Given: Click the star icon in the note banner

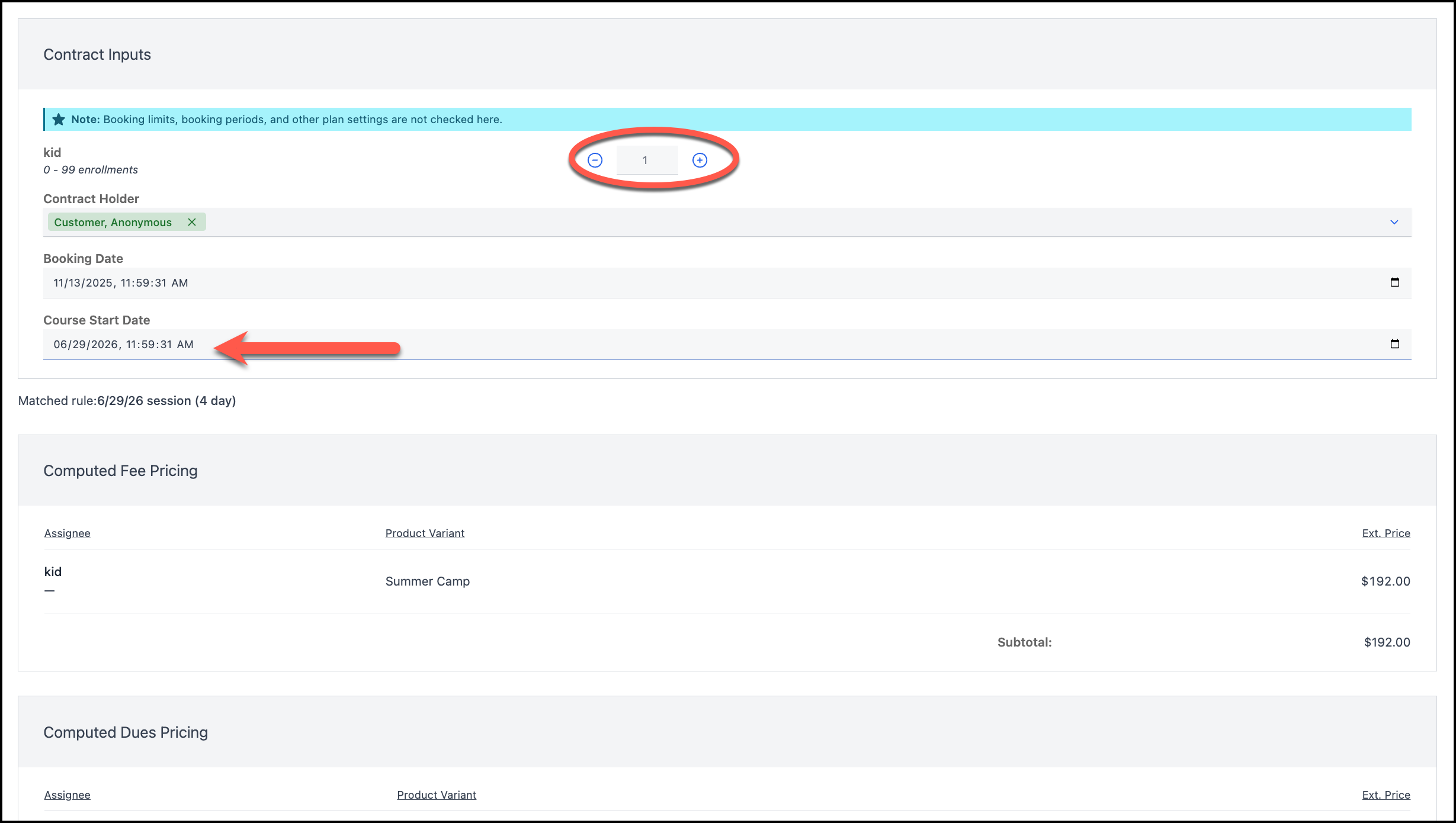Looking at the screenshot, I should click(59, 120).
